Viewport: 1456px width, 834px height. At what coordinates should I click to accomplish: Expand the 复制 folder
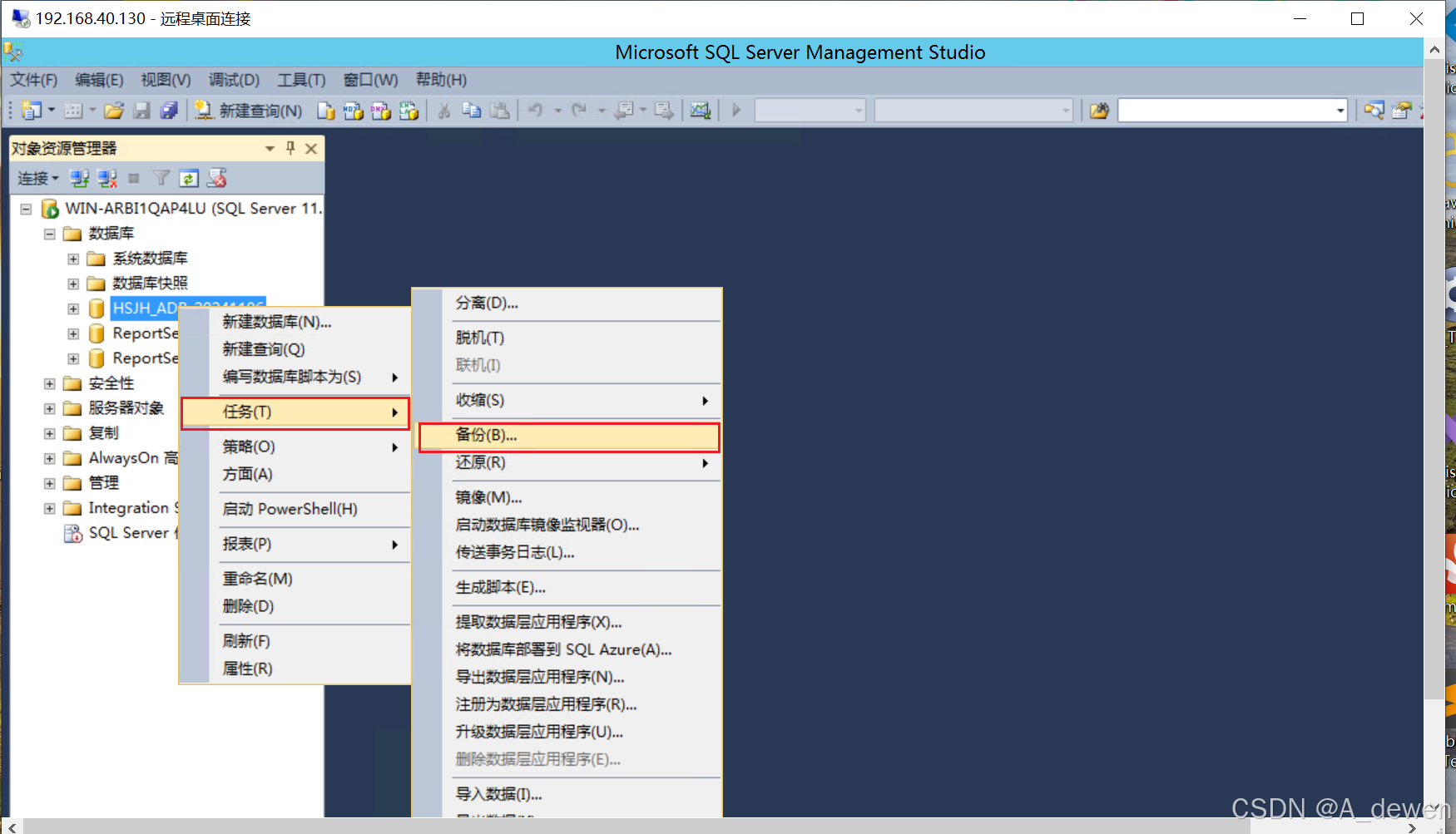[x=50, y=433]
